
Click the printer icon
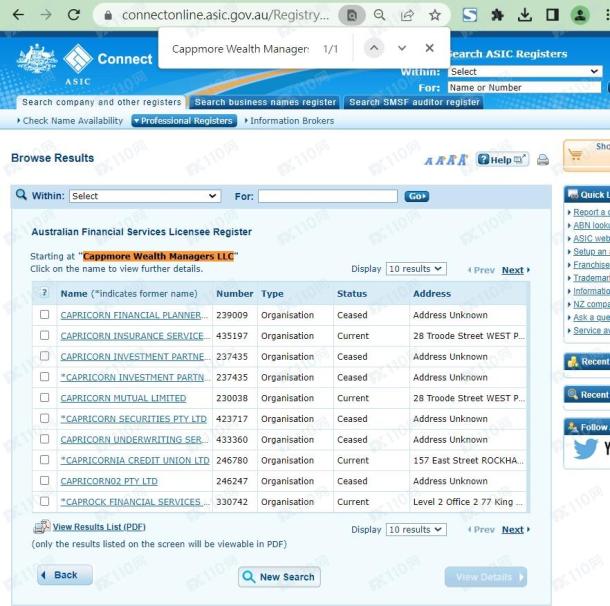[543, 160]
